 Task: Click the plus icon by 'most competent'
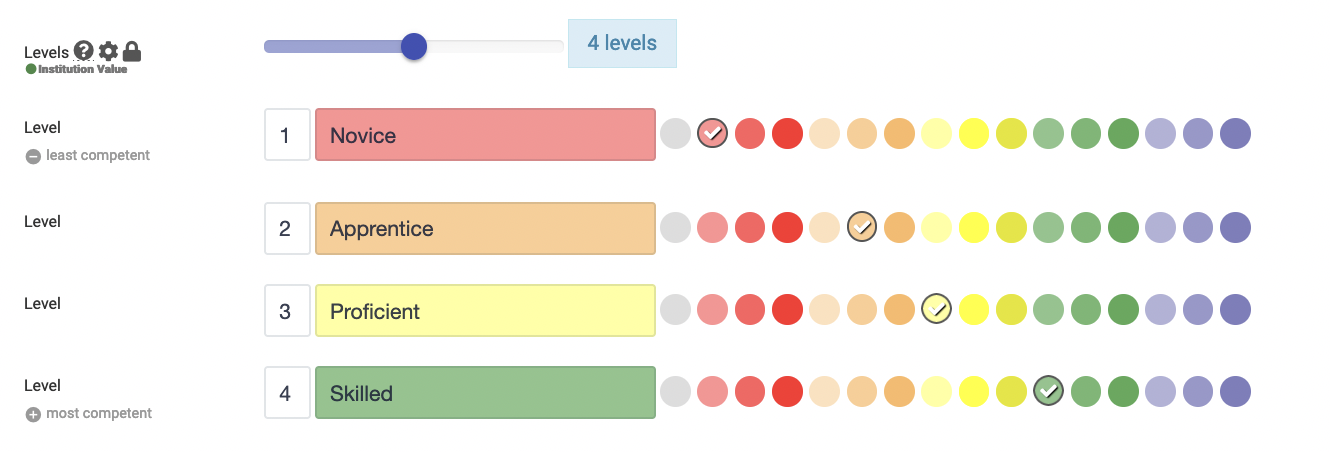33,414
